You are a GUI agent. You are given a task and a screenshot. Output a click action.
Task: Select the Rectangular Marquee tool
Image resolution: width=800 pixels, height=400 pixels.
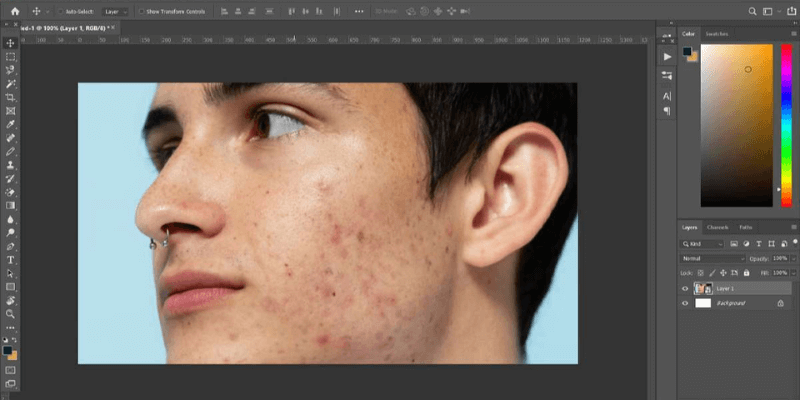tap(10, 57)
